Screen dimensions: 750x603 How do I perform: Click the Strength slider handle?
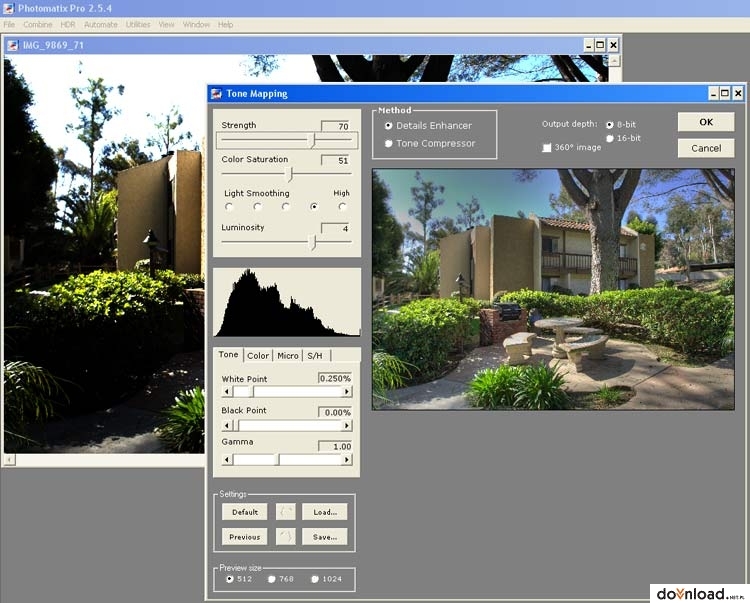(311, 141)
